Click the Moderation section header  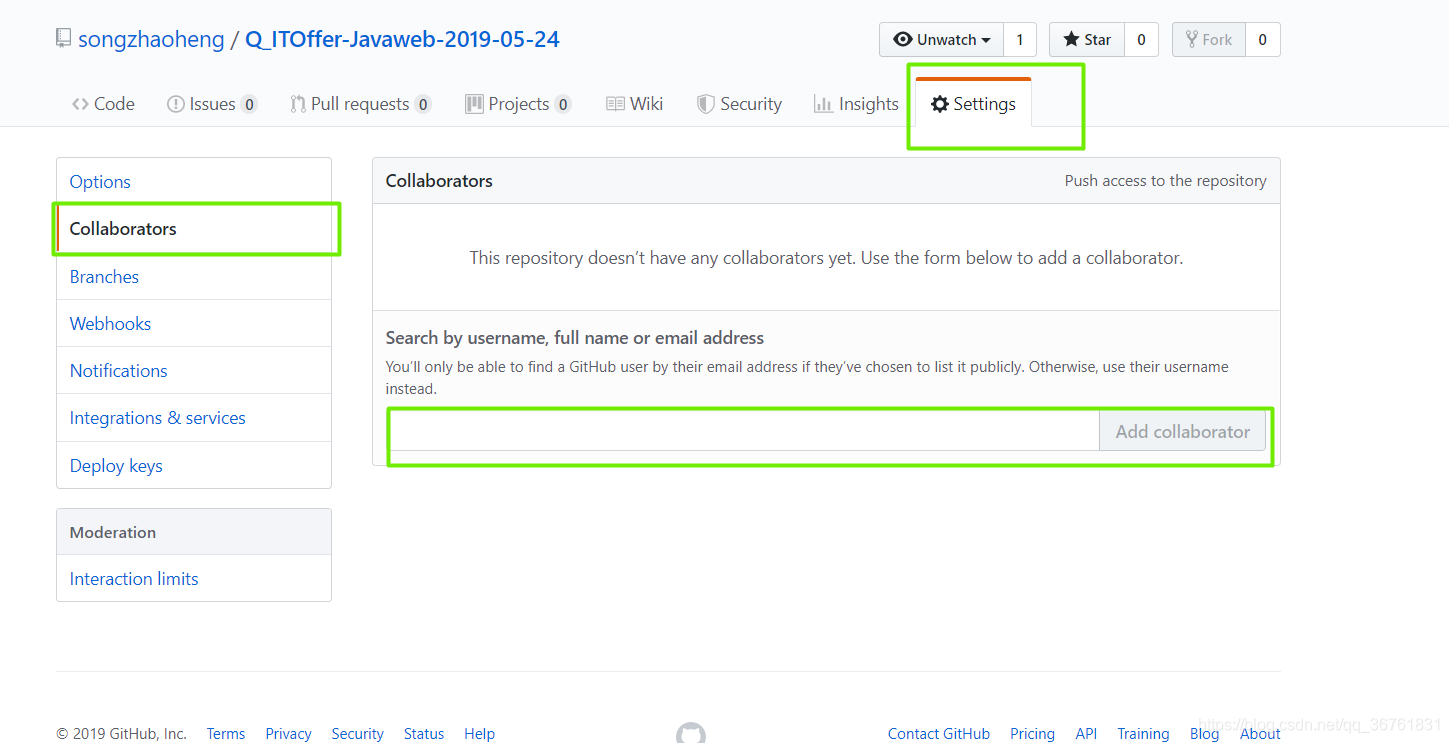click(x=194, y=532)
